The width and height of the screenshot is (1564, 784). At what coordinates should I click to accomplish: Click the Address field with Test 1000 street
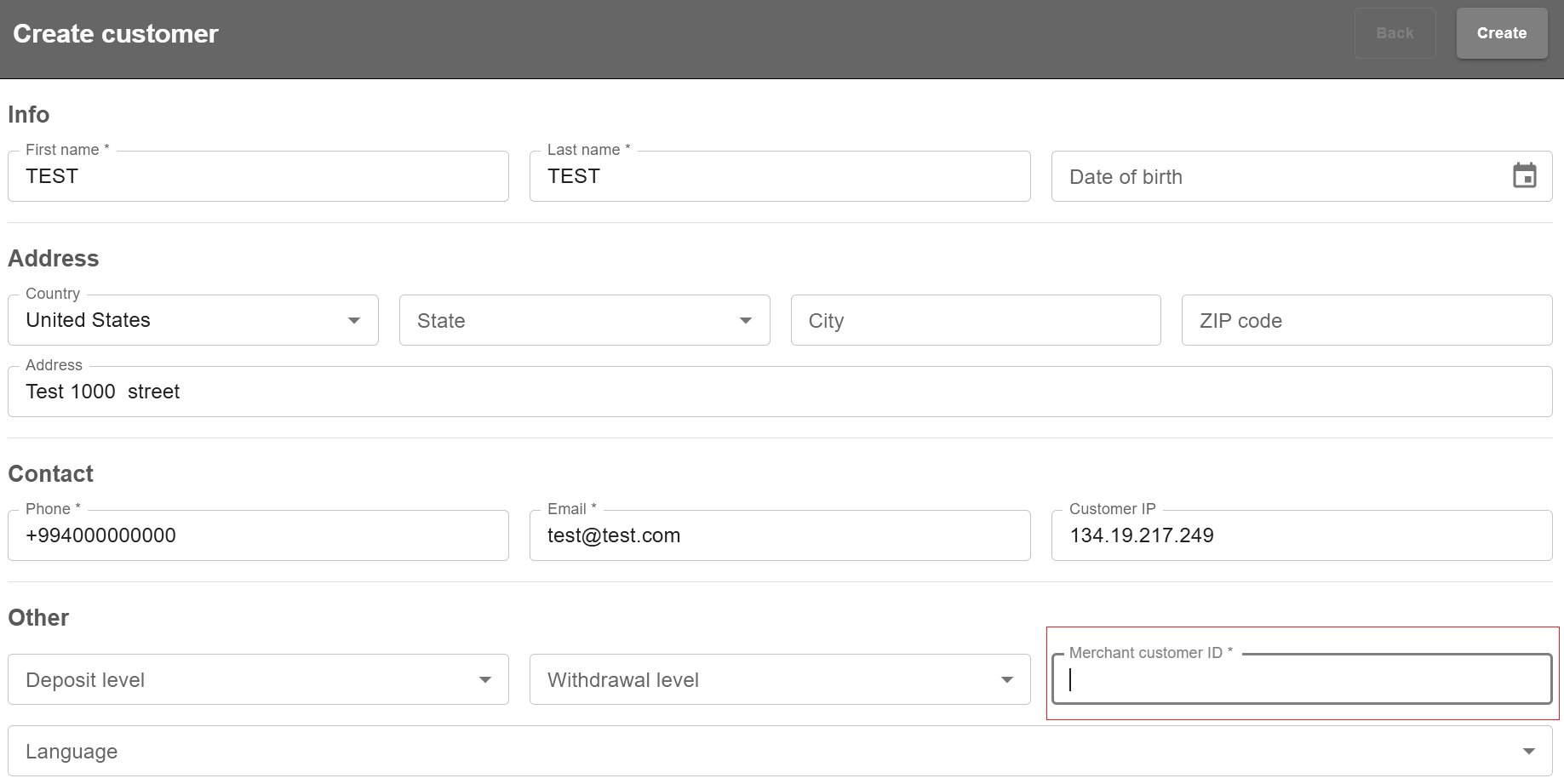[x=779, y=392]
